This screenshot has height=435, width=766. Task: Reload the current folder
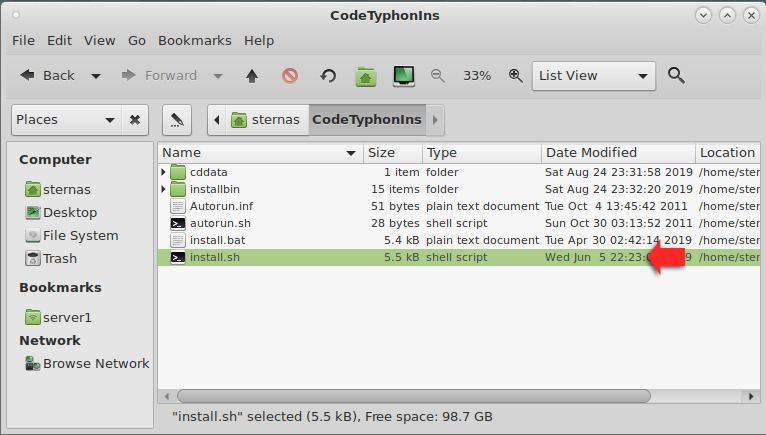(328, 76)
